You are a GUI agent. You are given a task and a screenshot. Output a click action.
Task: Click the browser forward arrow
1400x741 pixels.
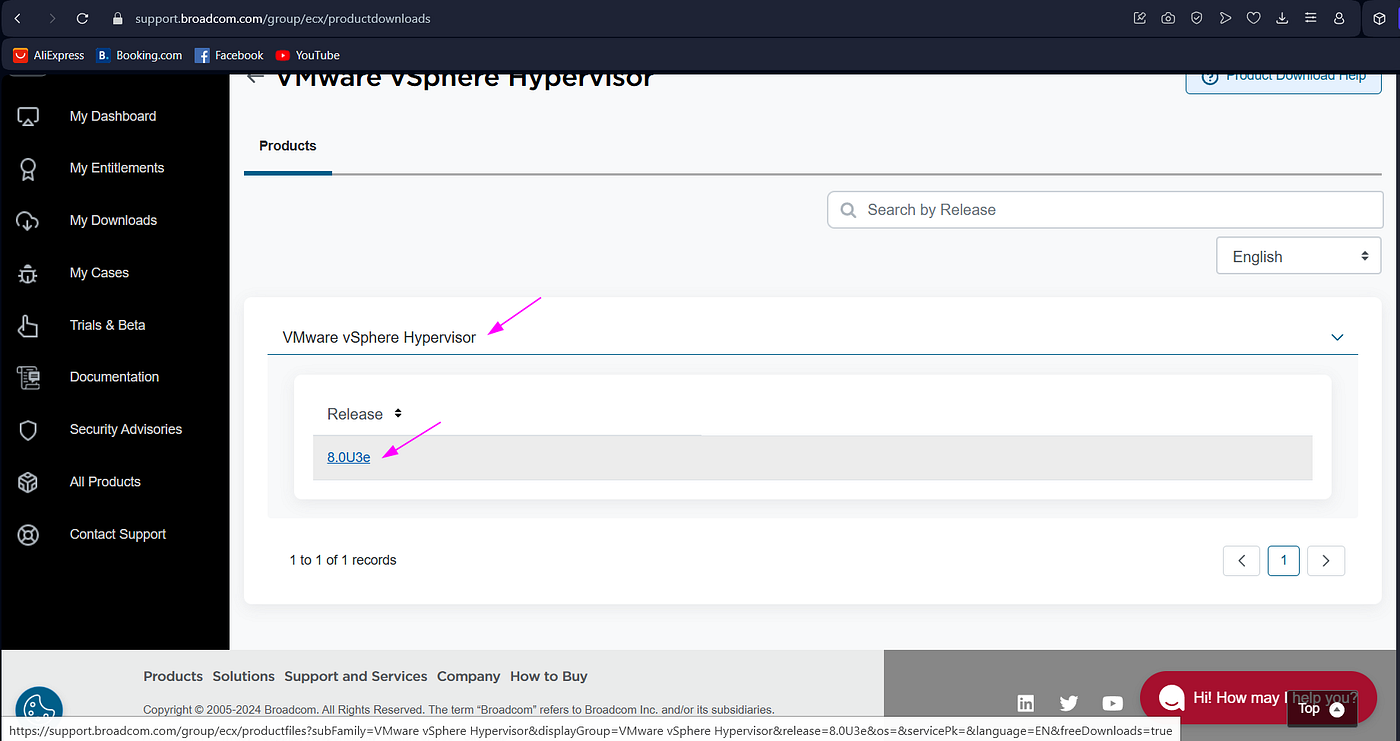(x=52, y=18)
